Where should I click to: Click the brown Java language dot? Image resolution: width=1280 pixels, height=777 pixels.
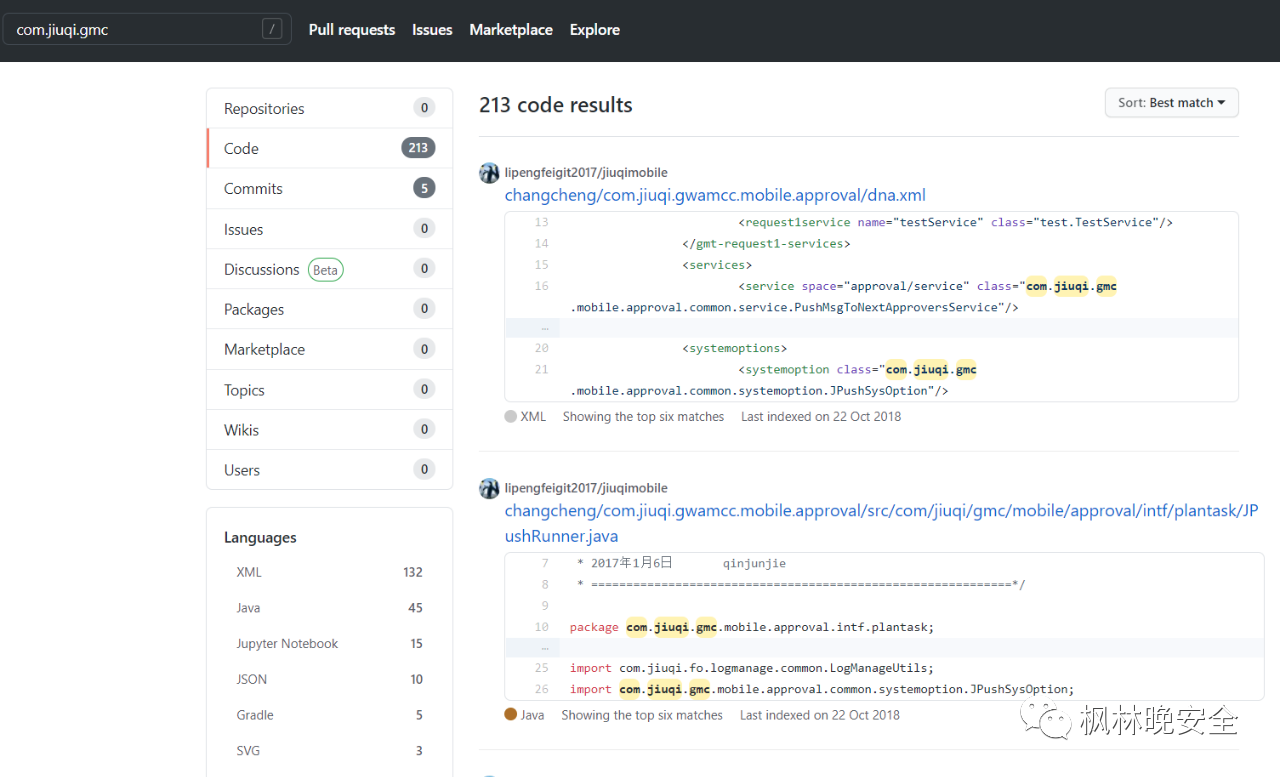click(x=511, y=715)
